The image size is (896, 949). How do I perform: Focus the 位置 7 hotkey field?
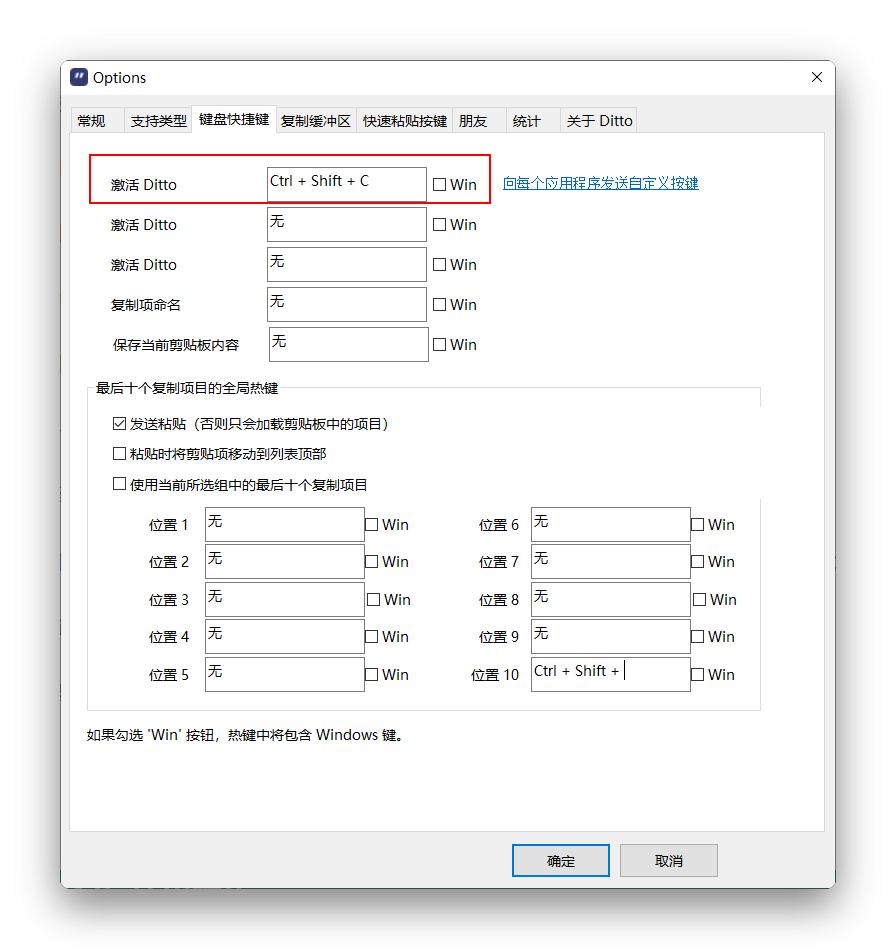(x=611, y=562)
